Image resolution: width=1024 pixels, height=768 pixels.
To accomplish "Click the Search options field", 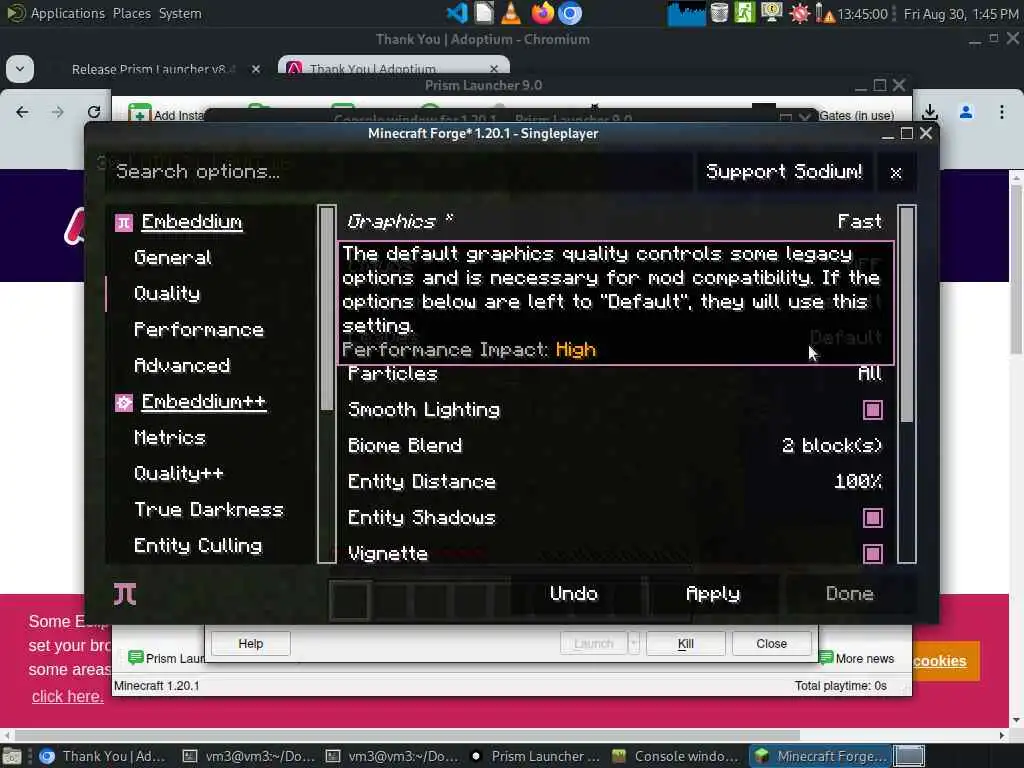I will coord(398,172).
